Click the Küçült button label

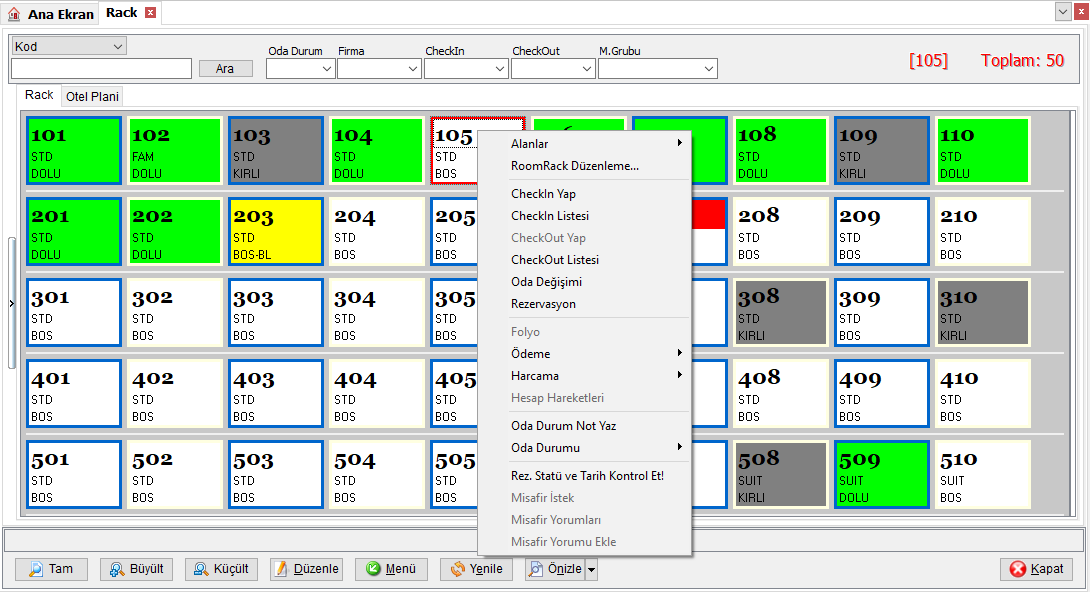(x=231, y=569)
